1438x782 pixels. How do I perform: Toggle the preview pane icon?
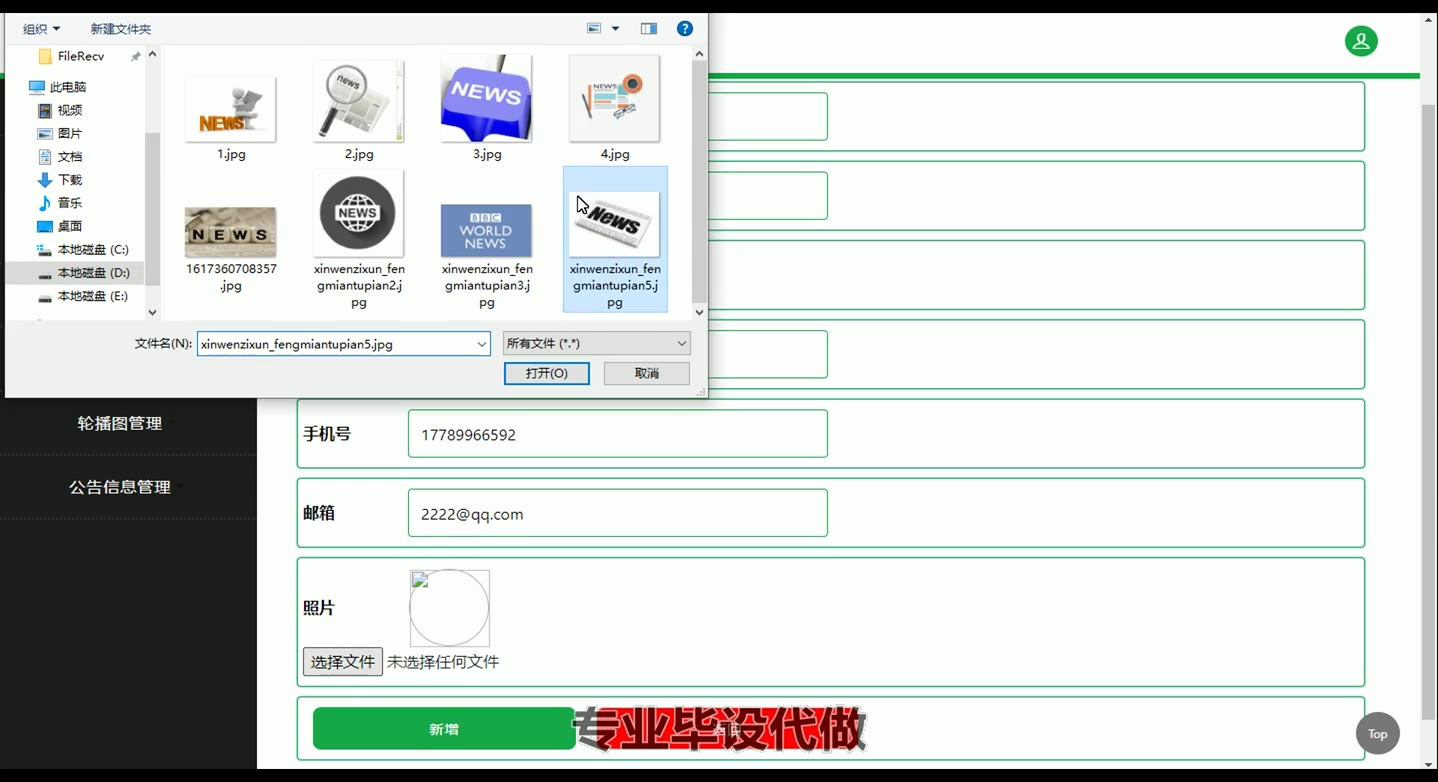[649, 29]
